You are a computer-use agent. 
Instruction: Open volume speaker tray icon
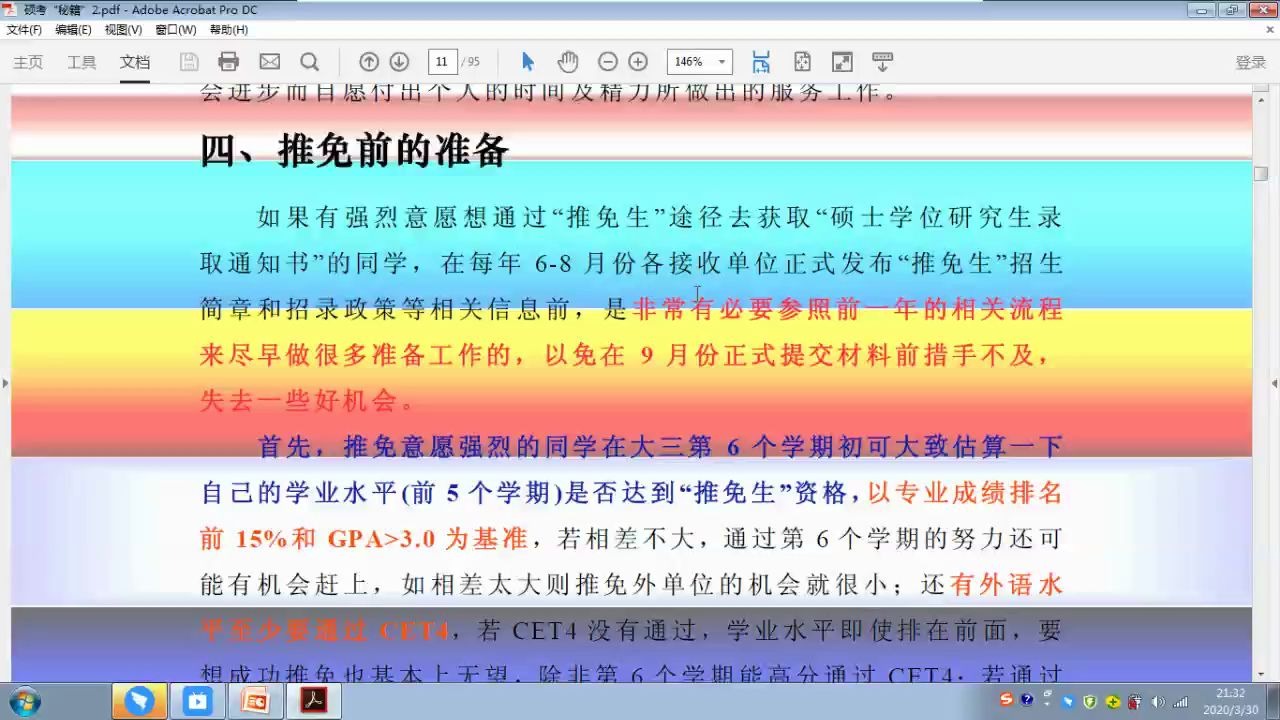coord(1158,701)
